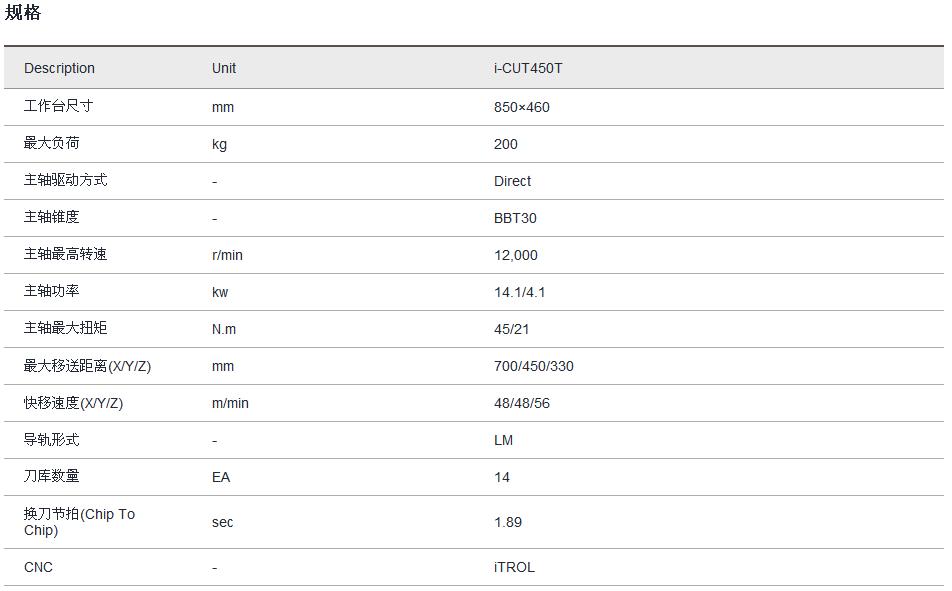Click the 规格 section heading
952x591 pixels.
click(23, 13)
